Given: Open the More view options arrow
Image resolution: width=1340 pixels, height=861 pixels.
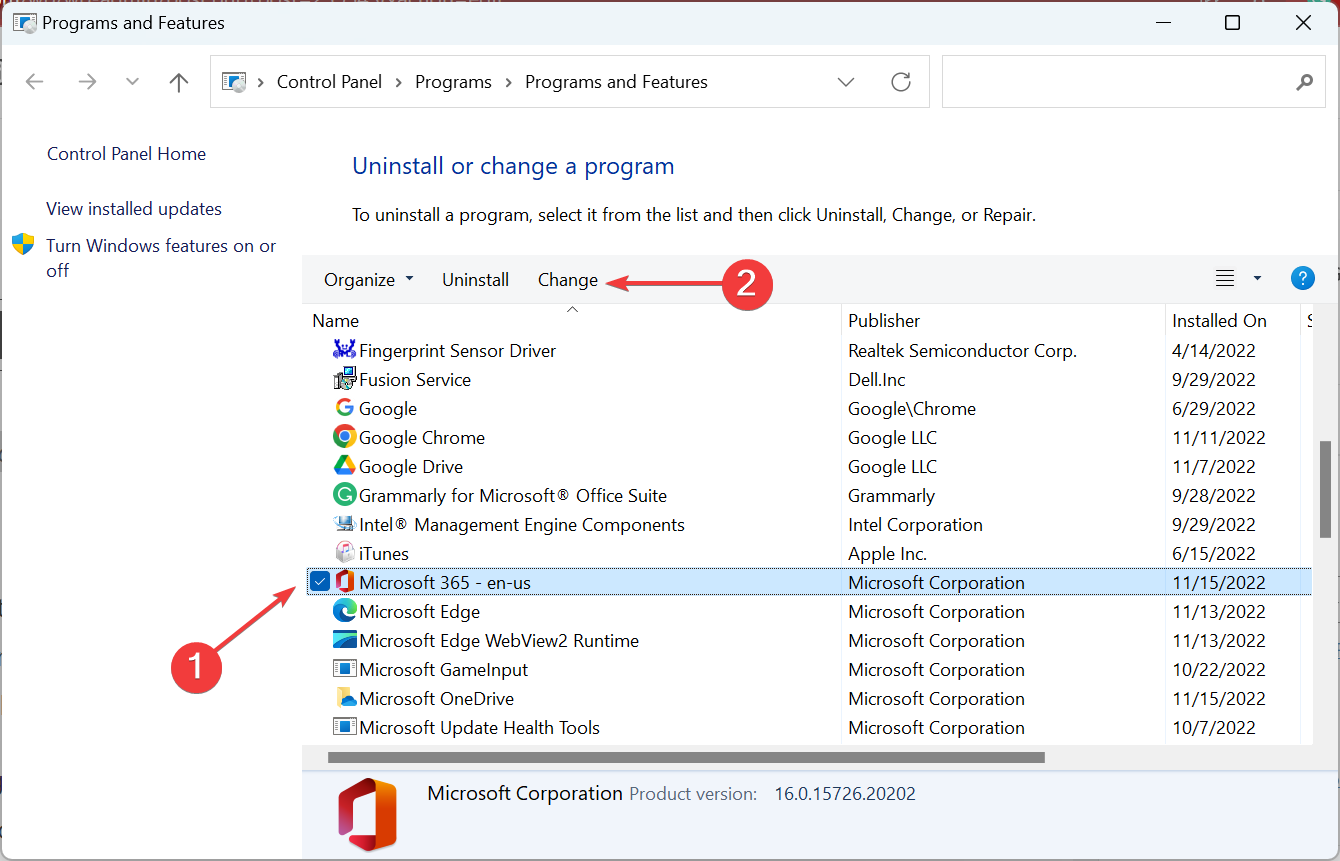Looking at the screenshot, I should pyautogui.click(x=1257, y=279).
